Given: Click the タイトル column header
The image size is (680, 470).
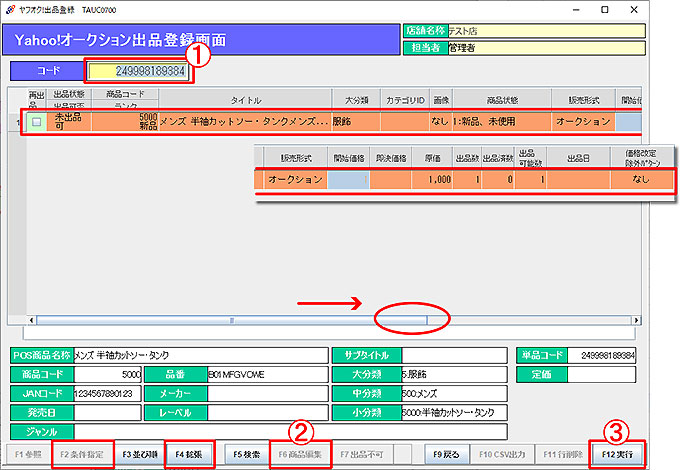Looking at the screenshot, I should pos(246,100).
